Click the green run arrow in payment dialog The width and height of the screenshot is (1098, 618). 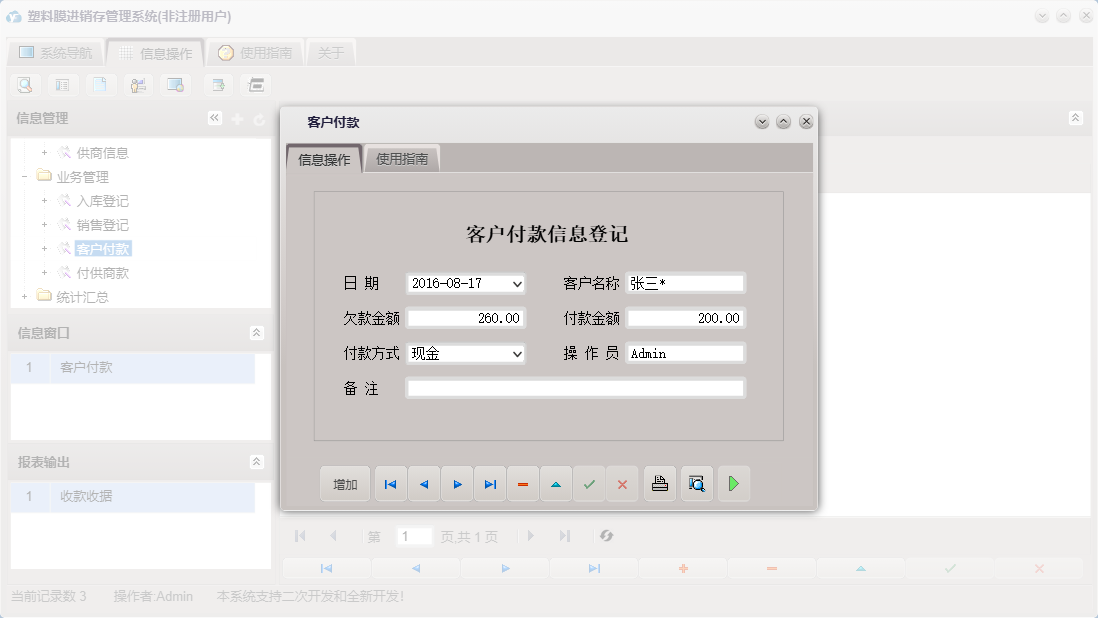[x=734, y=483]
